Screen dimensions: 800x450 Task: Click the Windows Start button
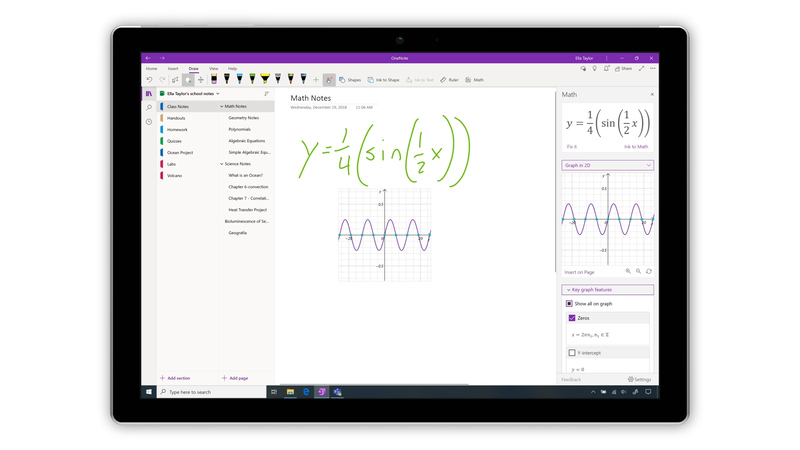(149, 392)
